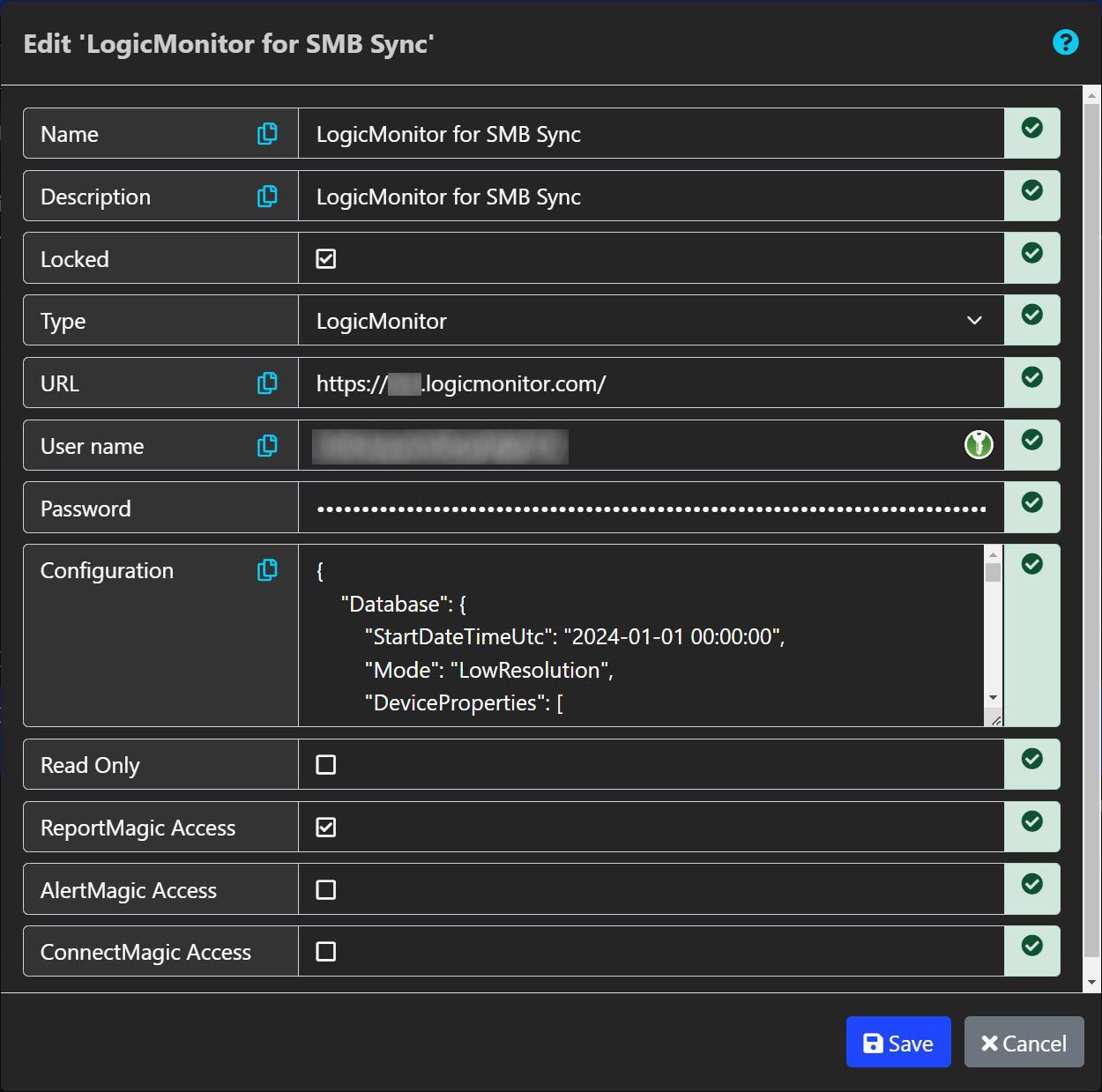Click the password manager key icon

click(x=979, y=445)
